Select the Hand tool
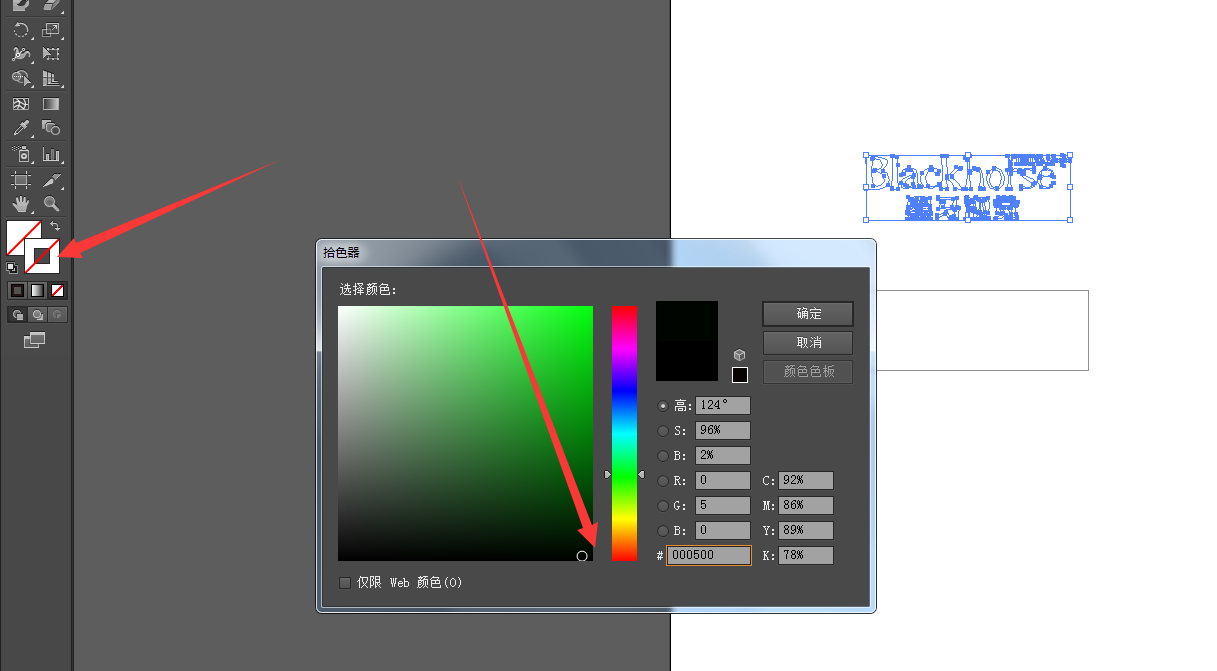Screen dimensions: 1217x671 click(x=20, y=204)
